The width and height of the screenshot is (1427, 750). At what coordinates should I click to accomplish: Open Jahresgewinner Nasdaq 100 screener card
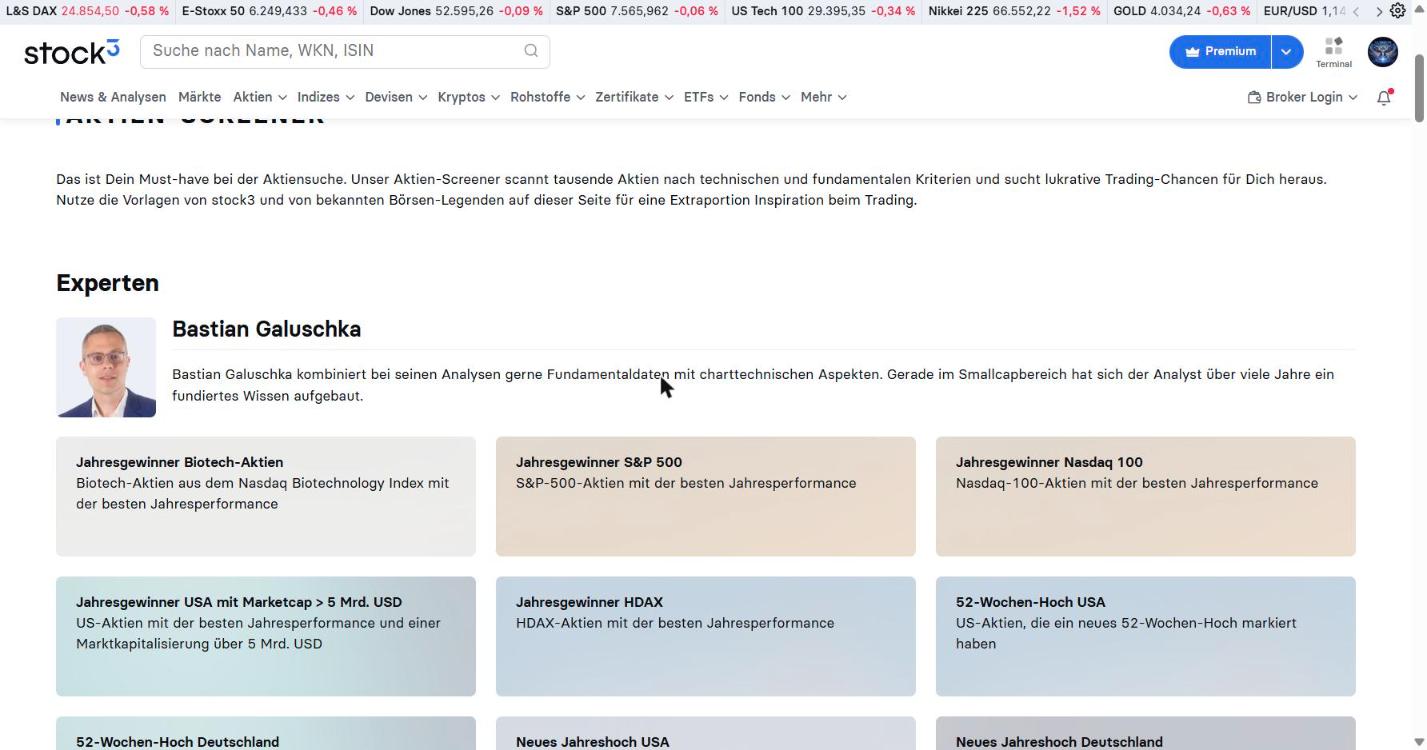point(1146,496)
